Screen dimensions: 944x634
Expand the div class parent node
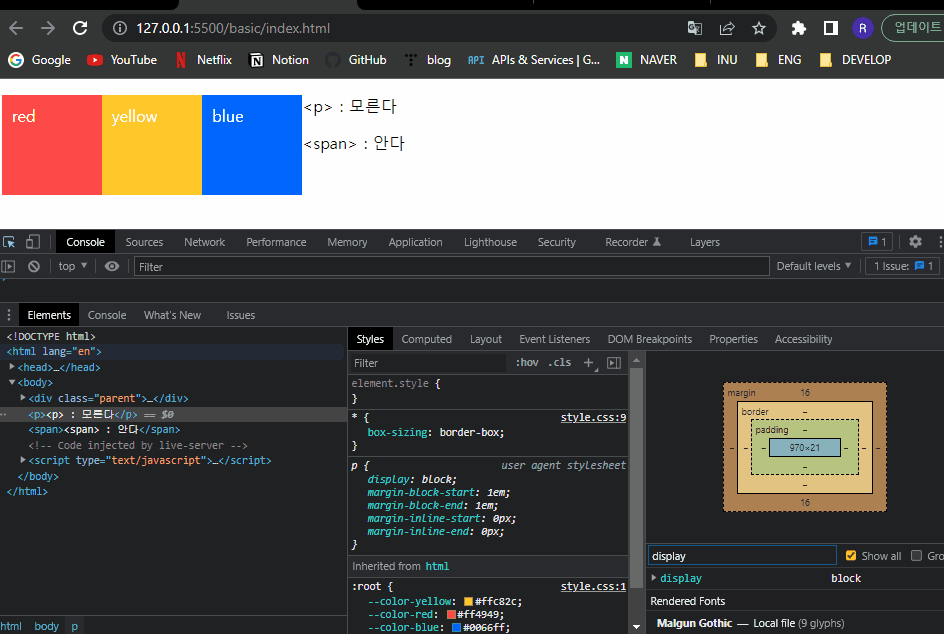tap(23, 398)
